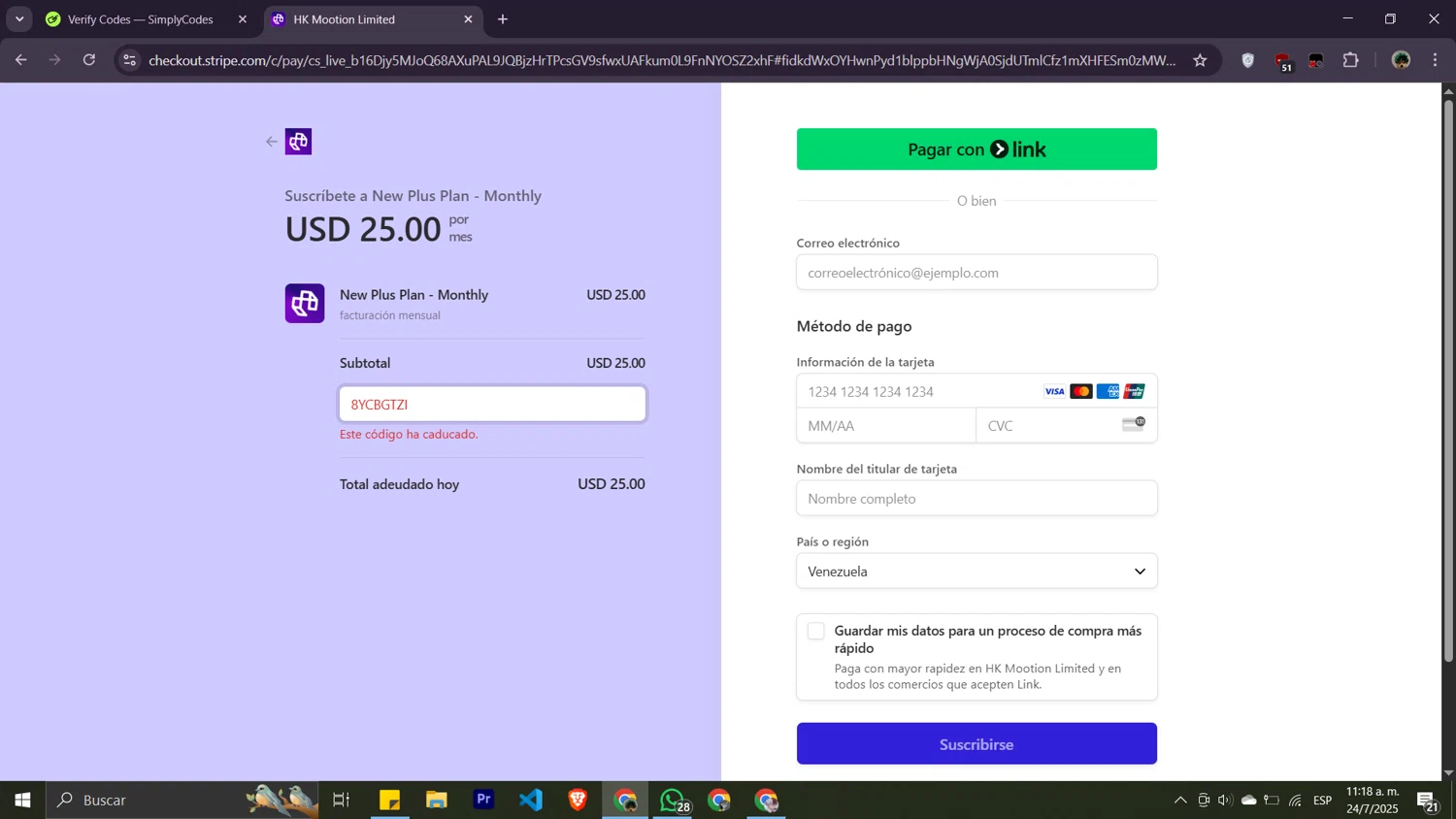Viewport: 1456px width, 819px height.
Task: Click the promo code field with 8YCBGTZI
Action: coord(492,405)
